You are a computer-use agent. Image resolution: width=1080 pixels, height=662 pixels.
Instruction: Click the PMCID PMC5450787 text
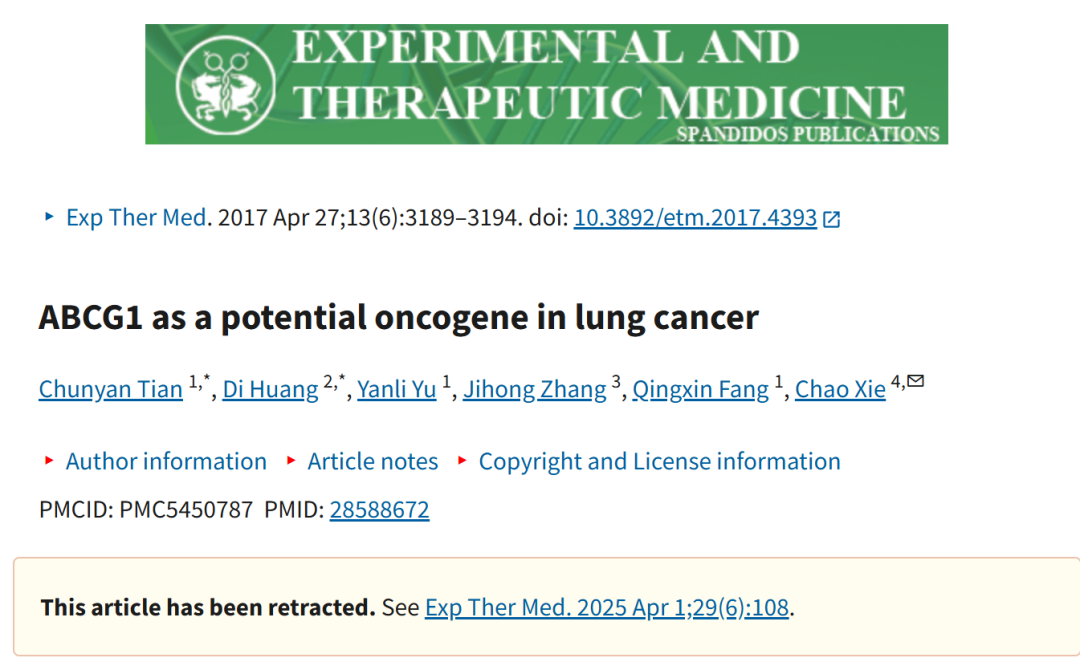(146, 510)
